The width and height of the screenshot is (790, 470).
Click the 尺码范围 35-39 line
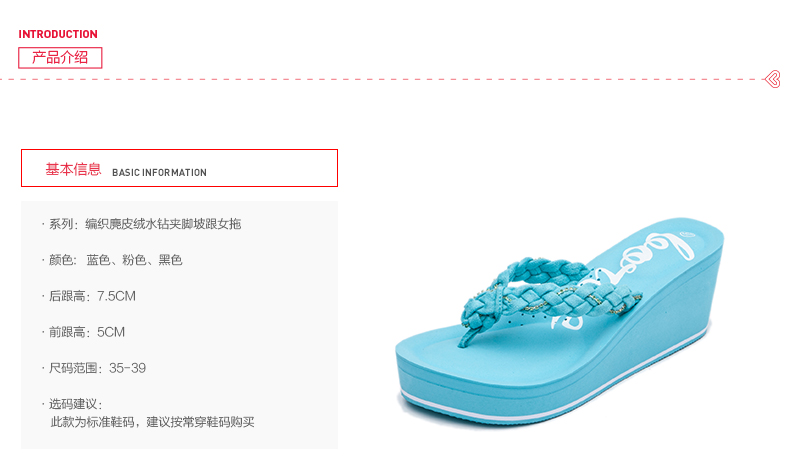(x=94, y=368)
